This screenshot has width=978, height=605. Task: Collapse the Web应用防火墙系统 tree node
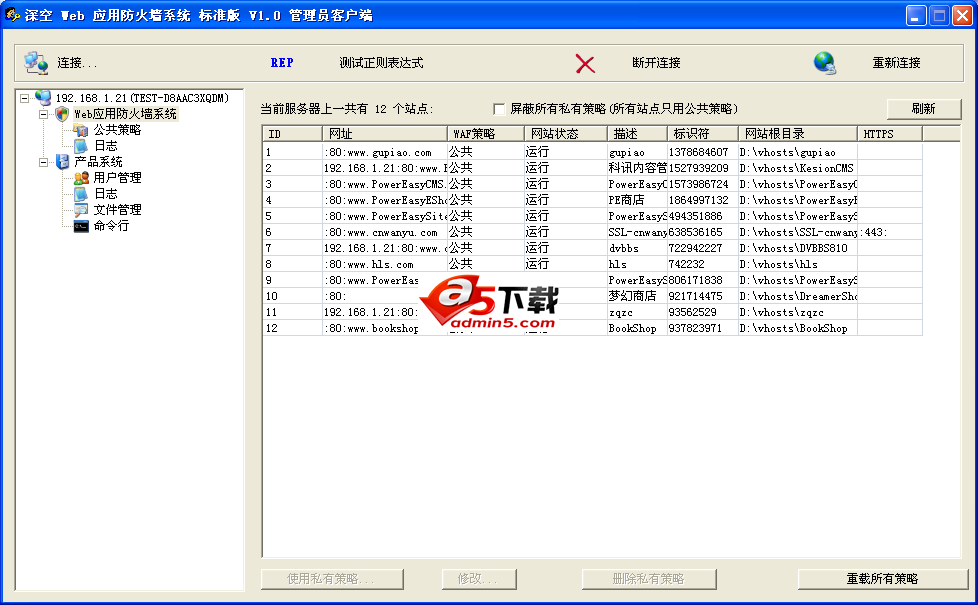click(x=43, y=114)
